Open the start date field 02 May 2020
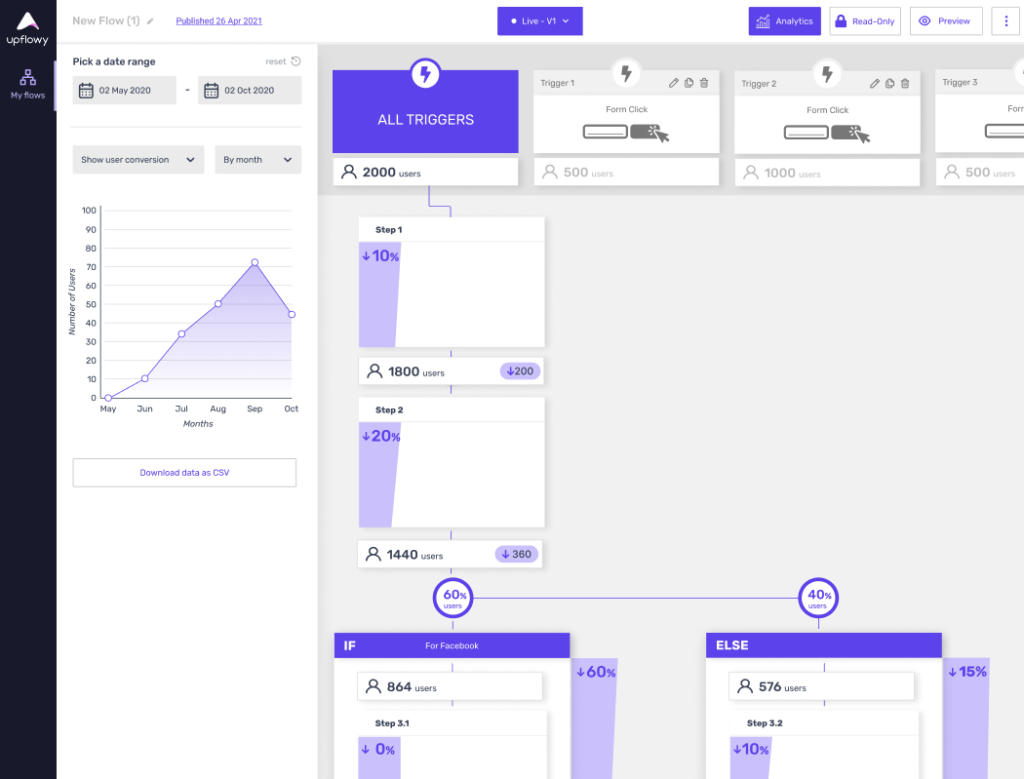 pos(124,91)
